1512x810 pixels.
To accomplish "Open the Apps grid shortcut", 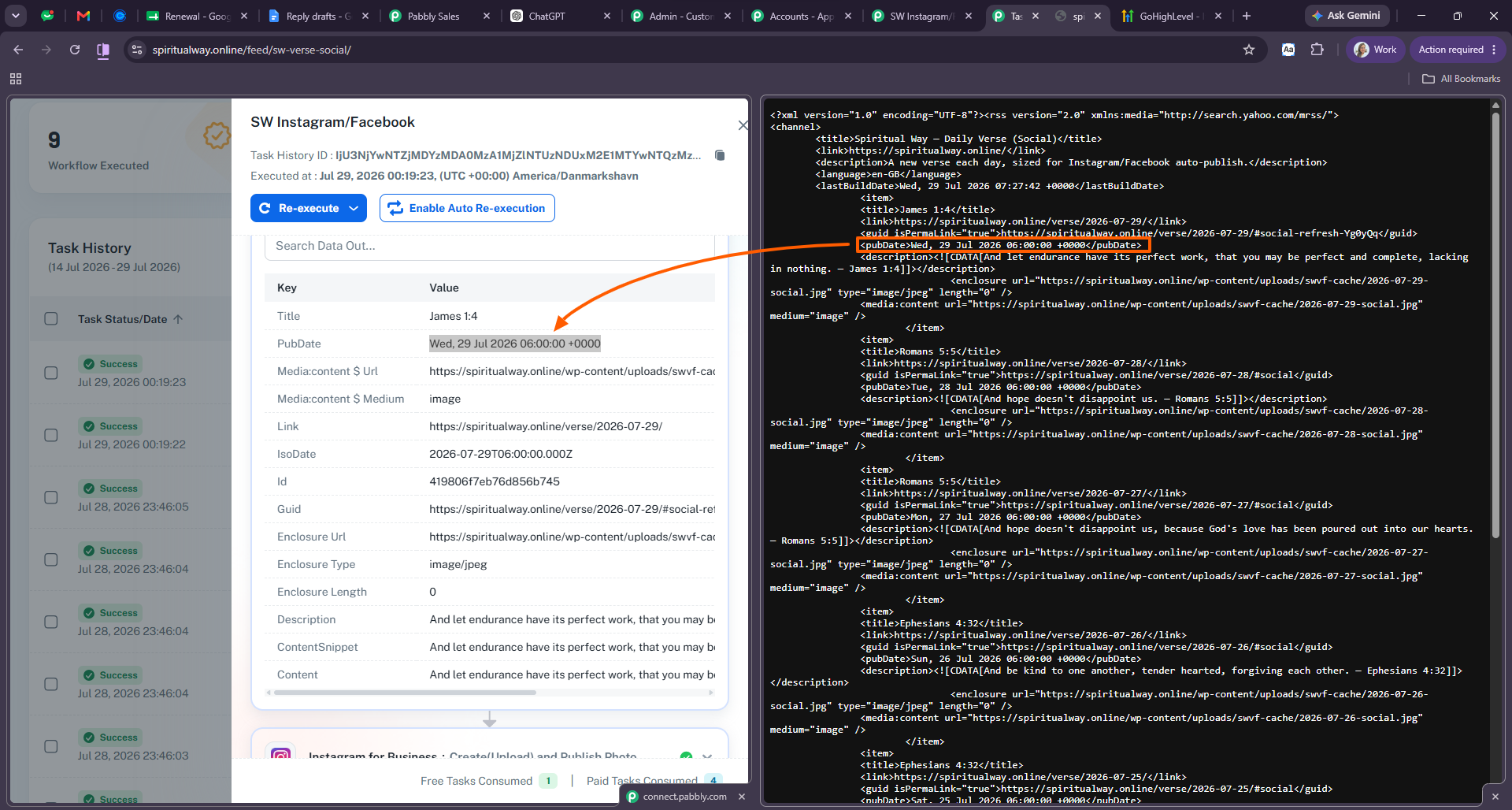I will [16, 79].
